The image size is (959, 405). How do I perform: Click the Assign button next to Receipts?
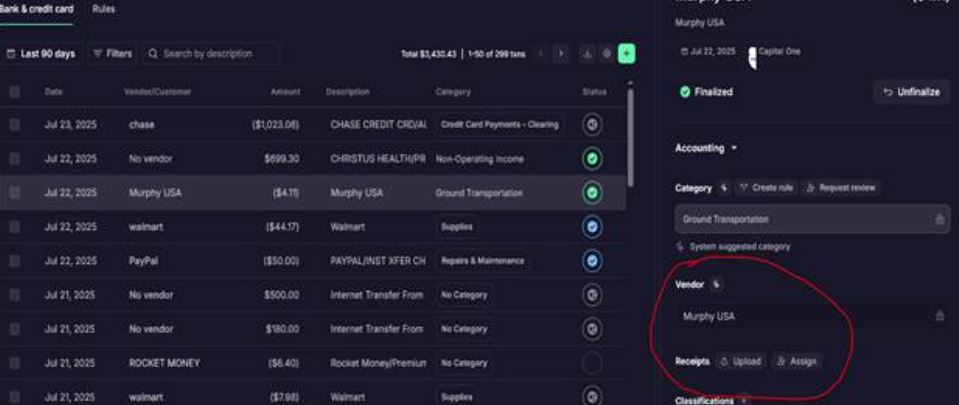pos(796,362)
